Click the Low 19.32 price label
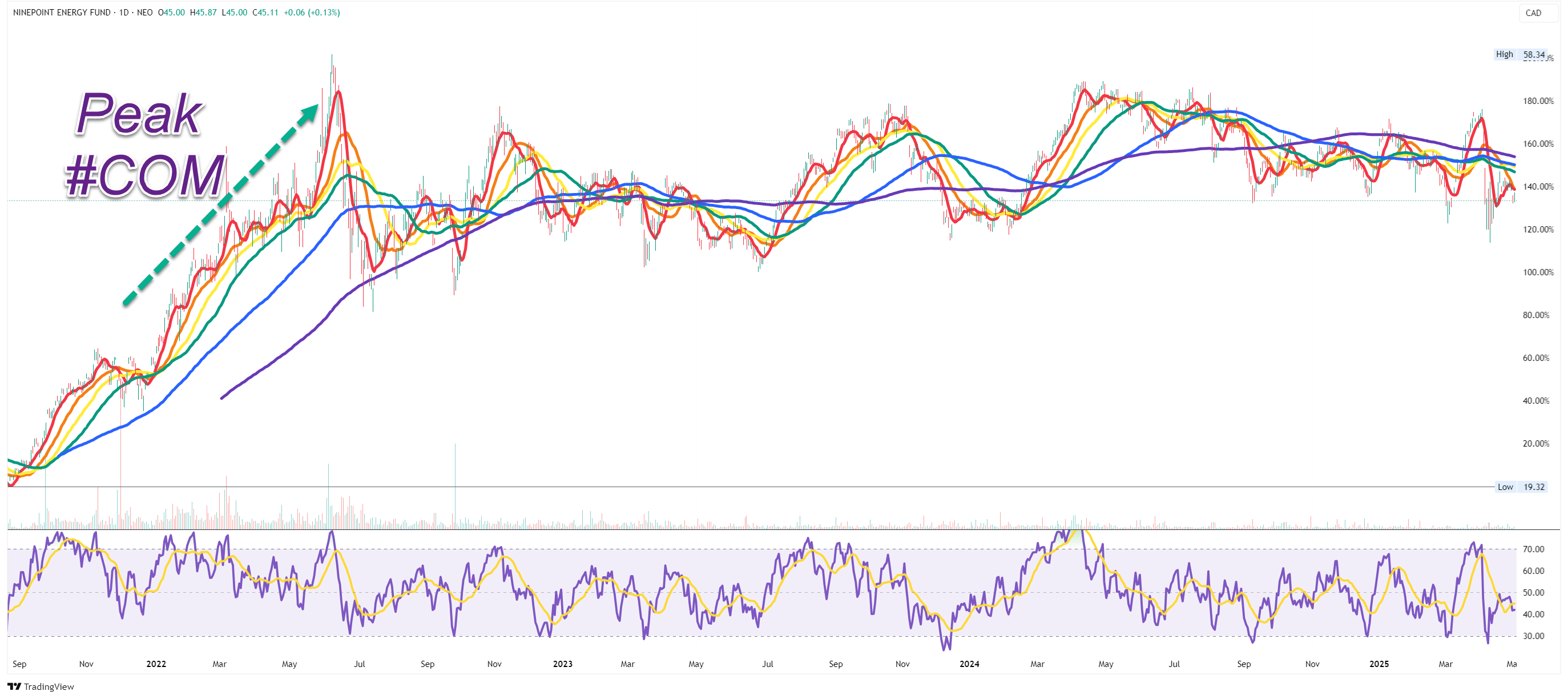The image size is (1568, 699). click(x=1521, y=487)
